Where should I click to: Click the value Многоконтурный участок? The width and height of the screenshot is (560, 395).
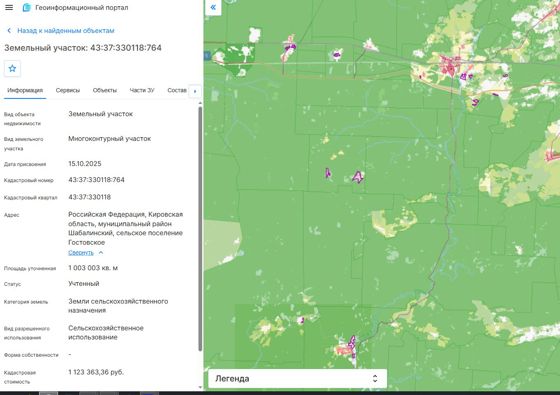tap(110, 139)
